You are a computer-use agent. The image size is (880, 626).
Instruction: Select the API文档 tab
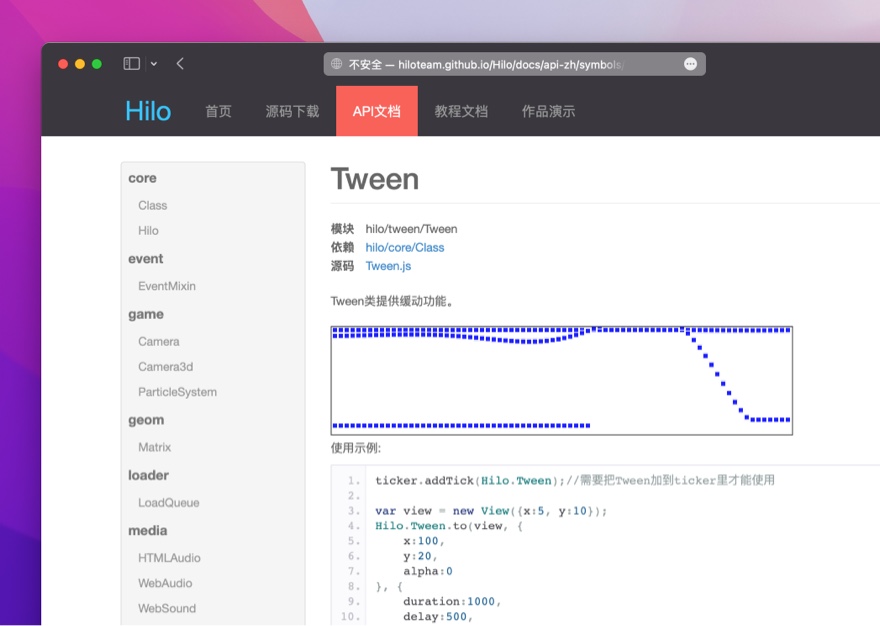376,111
